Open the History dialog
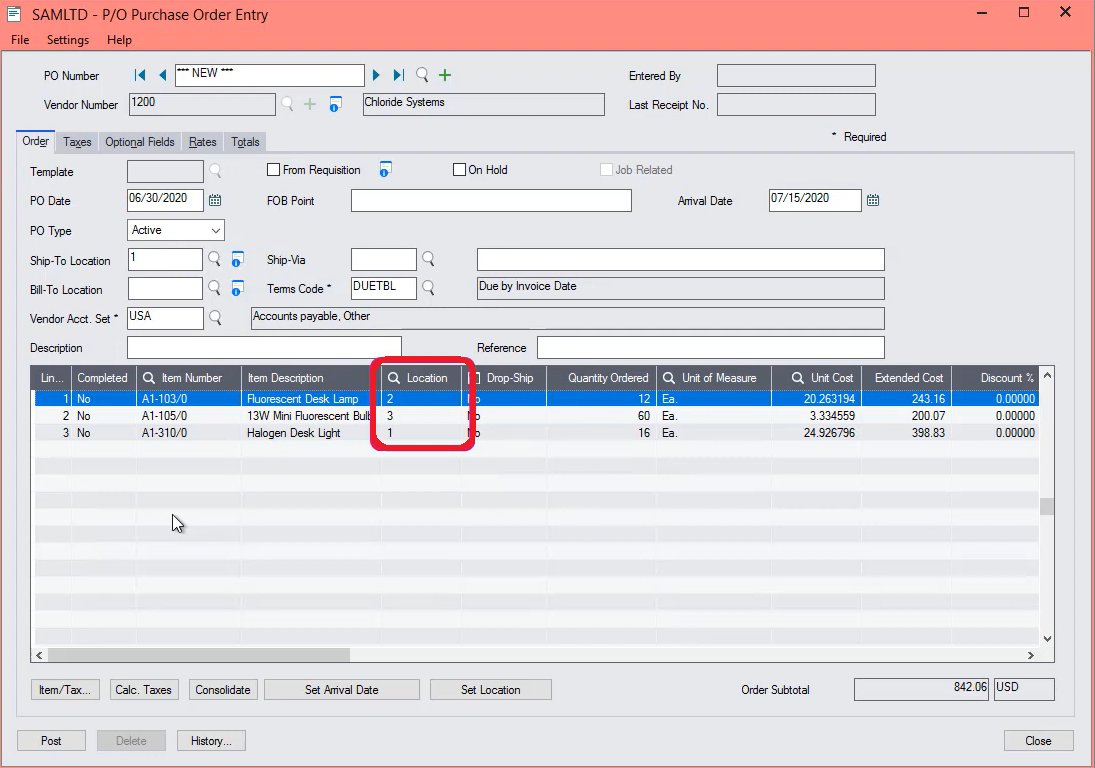 click(210, 740)
